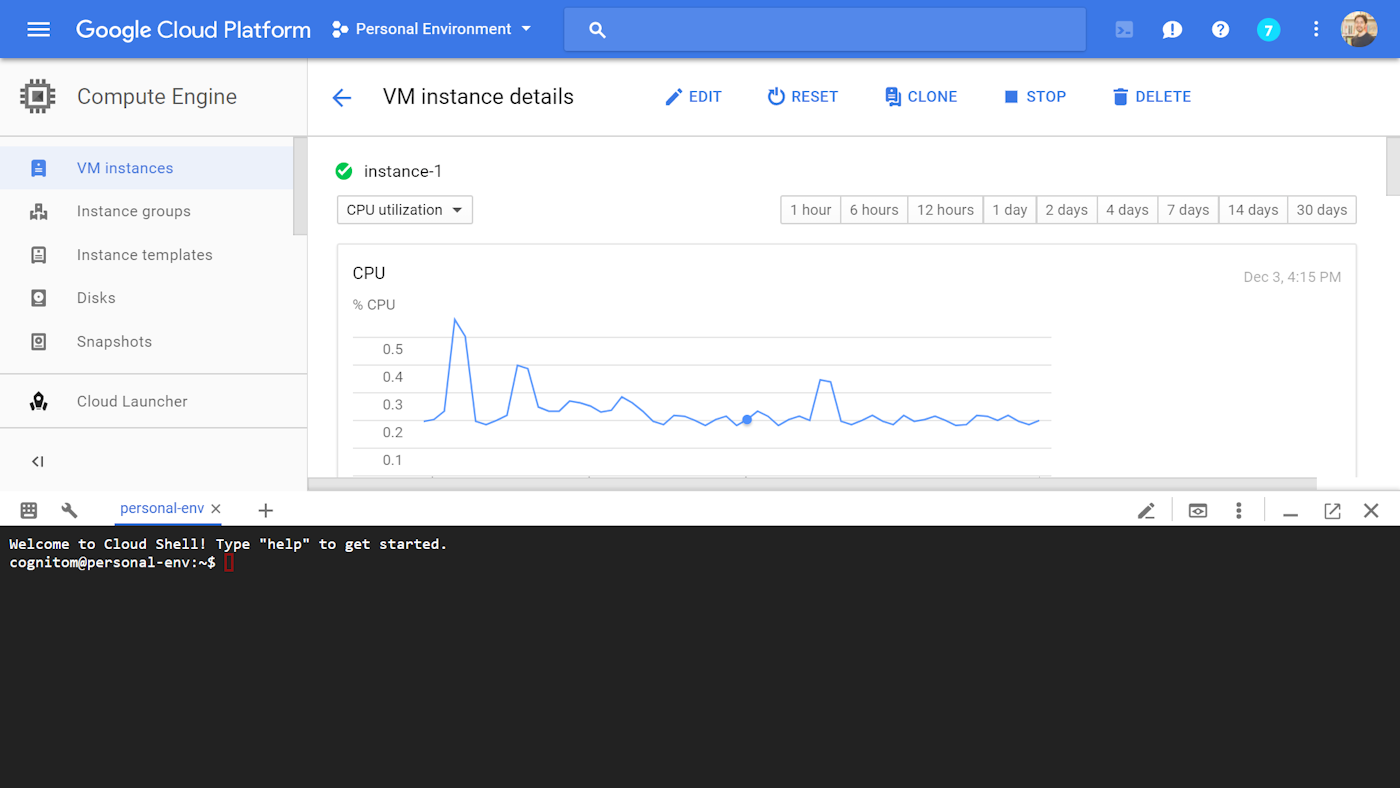The height and width of the screenshot is (788, 1400).
Task: Open Instance templates in sidebar
Action: (x=146, y=255)
